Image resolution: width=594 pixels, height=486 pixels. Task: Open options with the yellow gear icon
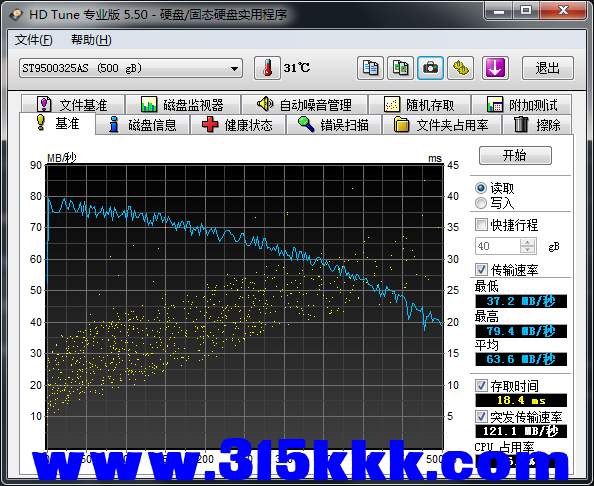(x=461, y=68)
